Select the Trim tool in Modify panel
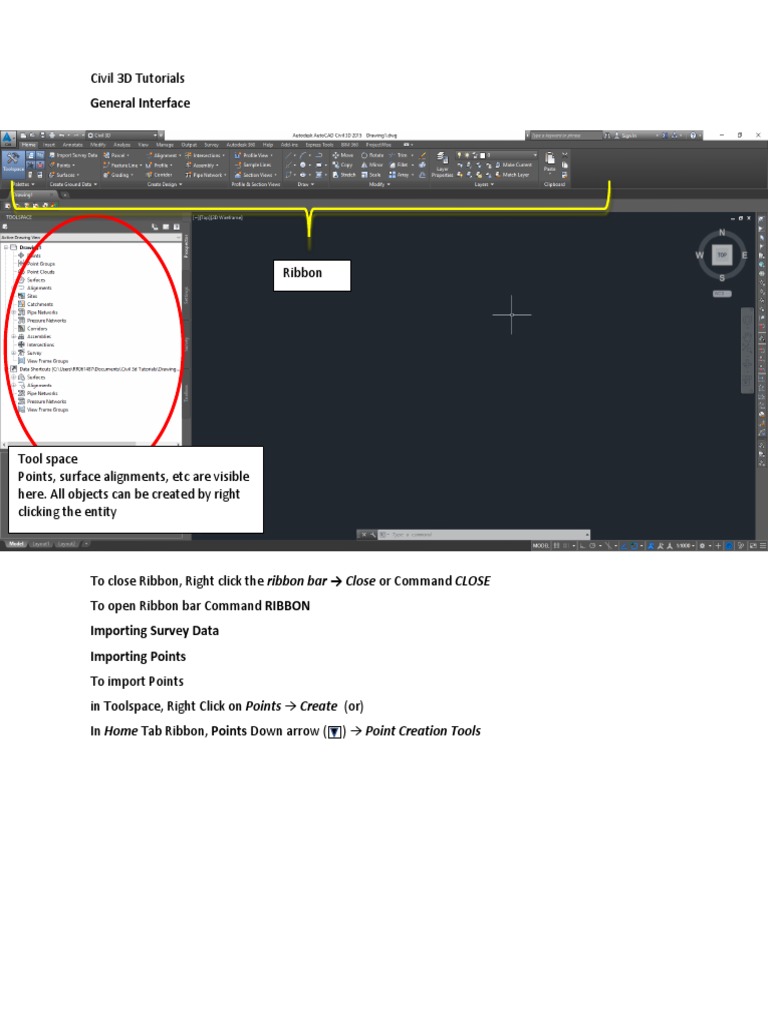The image size is (768, 1024). (x=400, y=155)
